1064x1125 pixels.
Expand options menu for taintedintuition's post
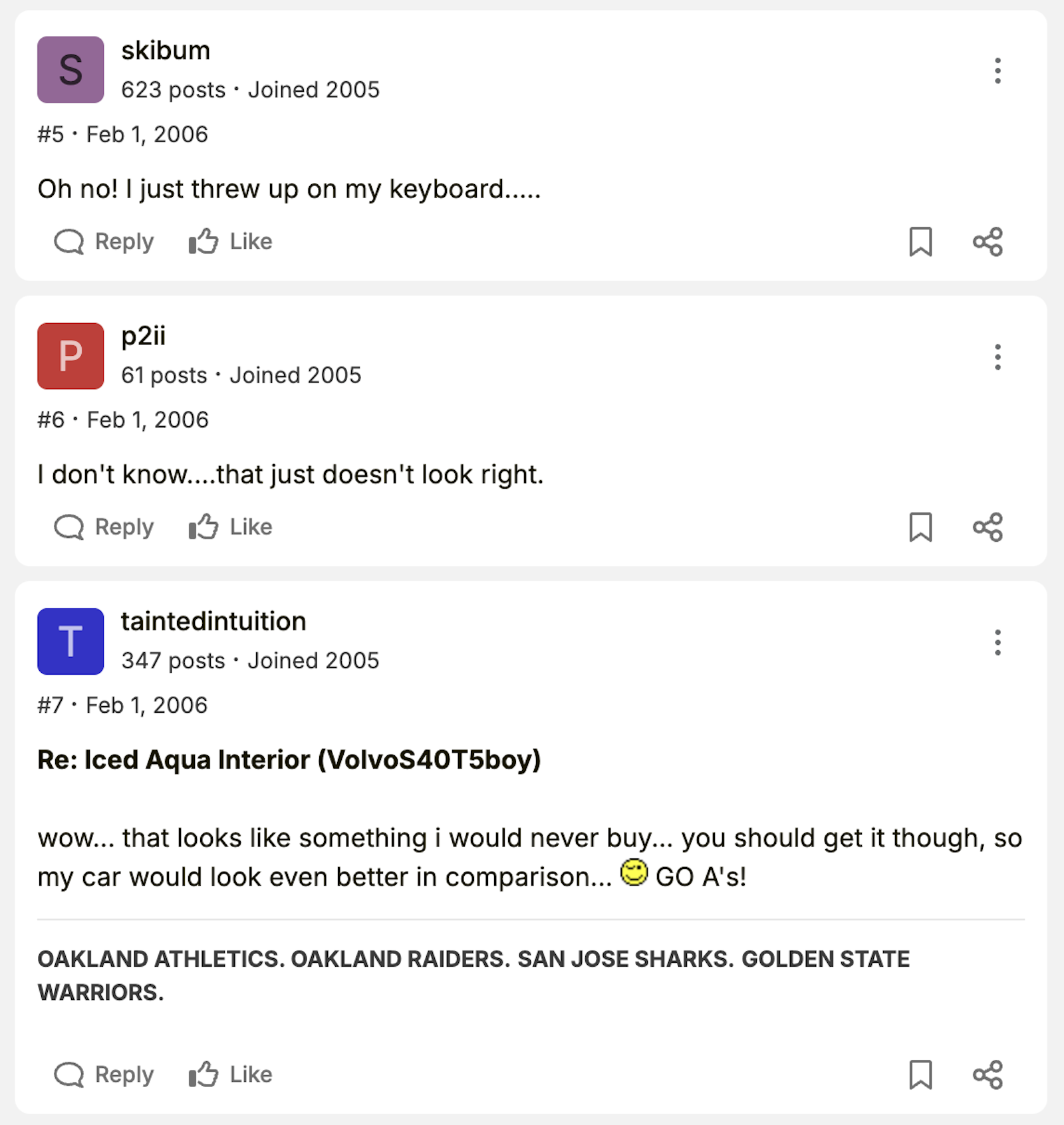(997, 642)
